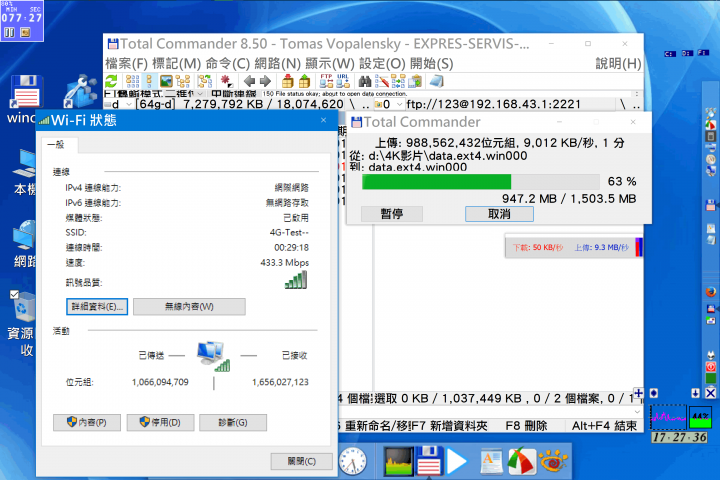720x480 pixels.
Task: Click the 17·27·36 clock widget
Action: click(680, 437)
